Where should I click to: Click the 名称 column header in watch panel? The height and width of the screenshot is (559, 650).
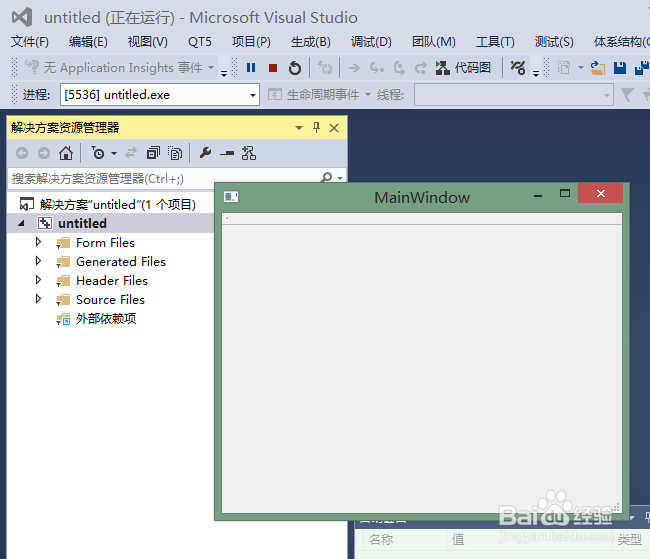tap(381, 539)
